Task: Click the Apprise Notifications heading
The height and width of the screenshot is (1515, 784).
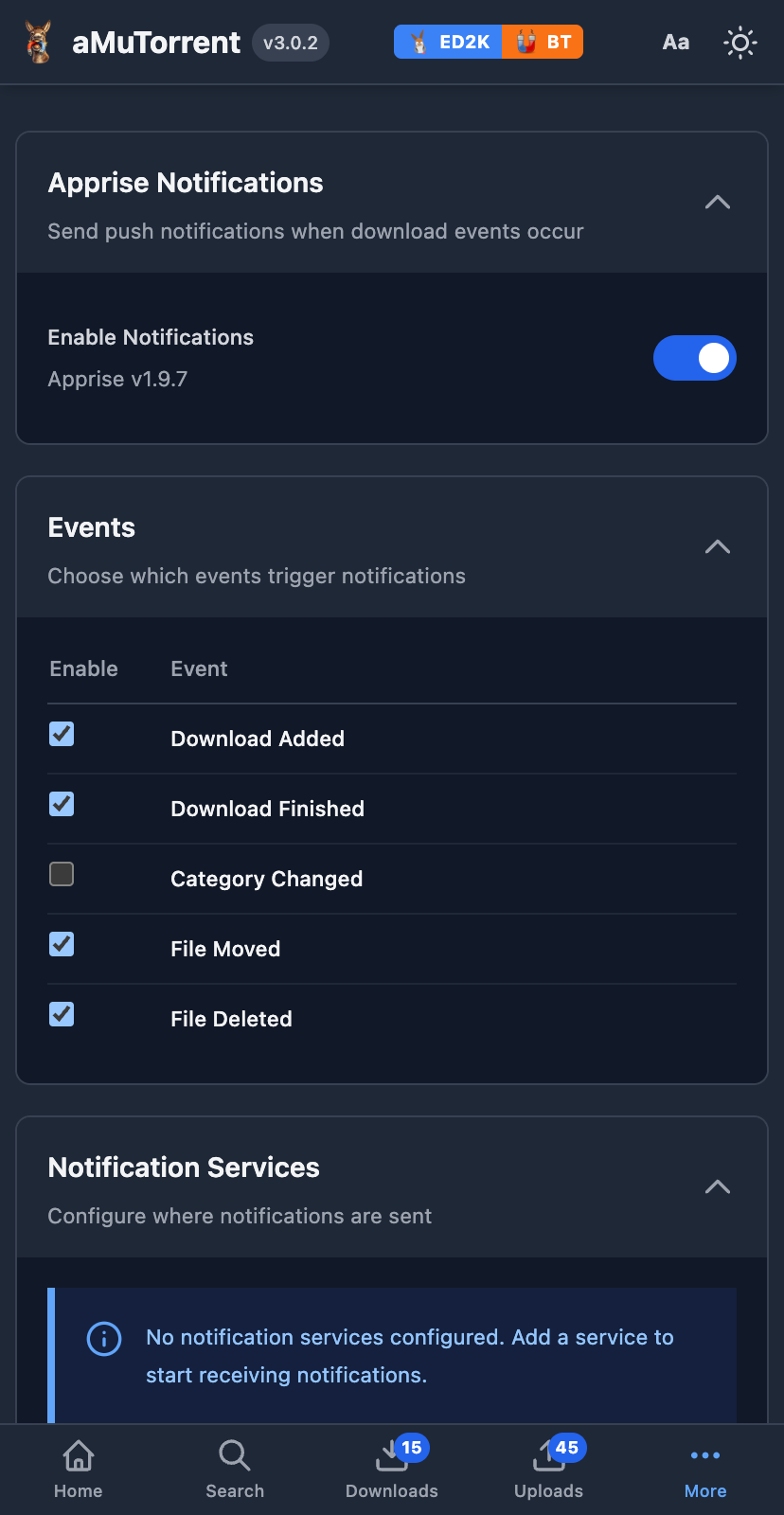Action: pos(186,183)
